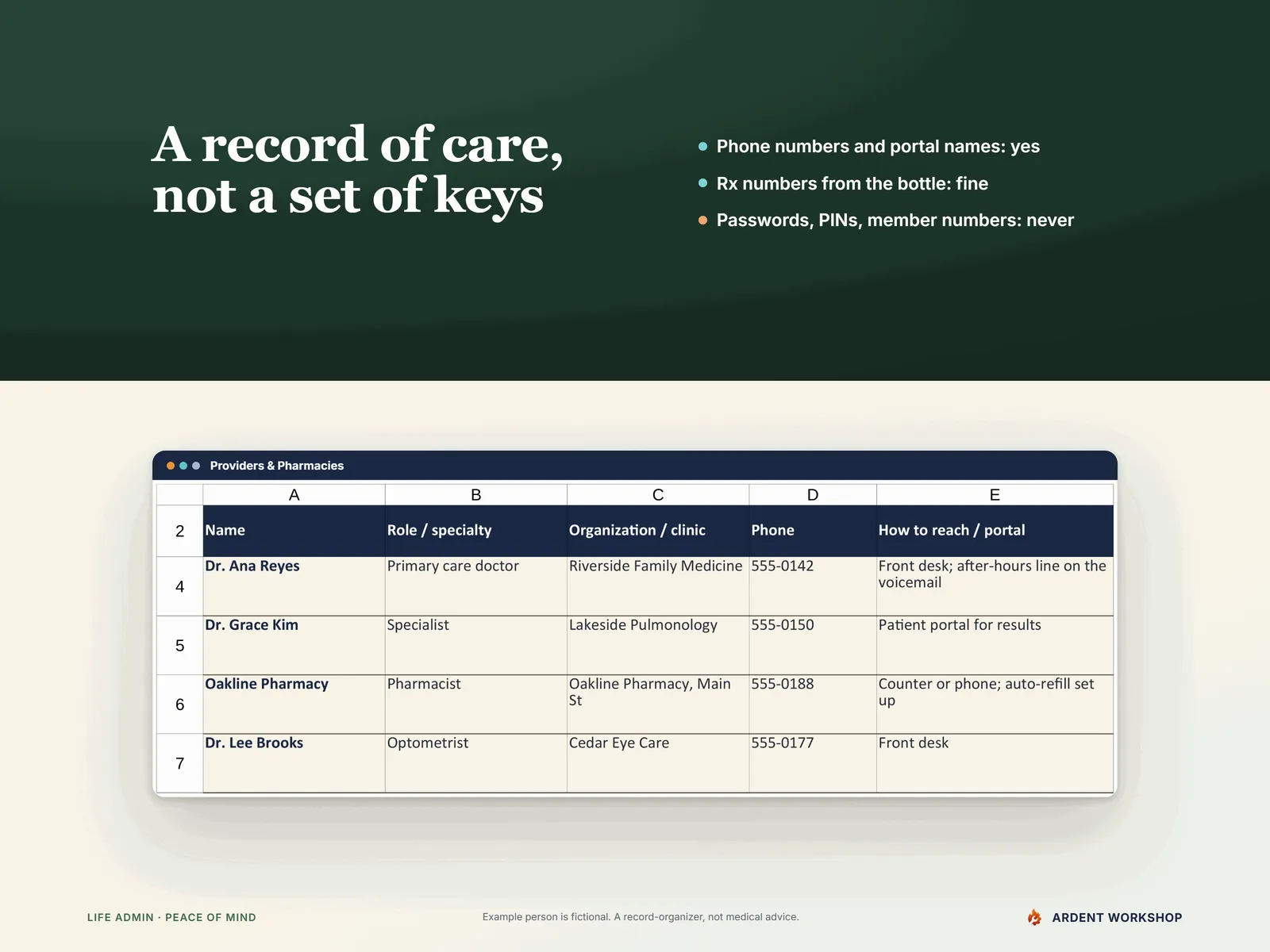Click the 'Role / specialty' header cell
Viewport: 1270px width, 952px height.
(476, 531)
